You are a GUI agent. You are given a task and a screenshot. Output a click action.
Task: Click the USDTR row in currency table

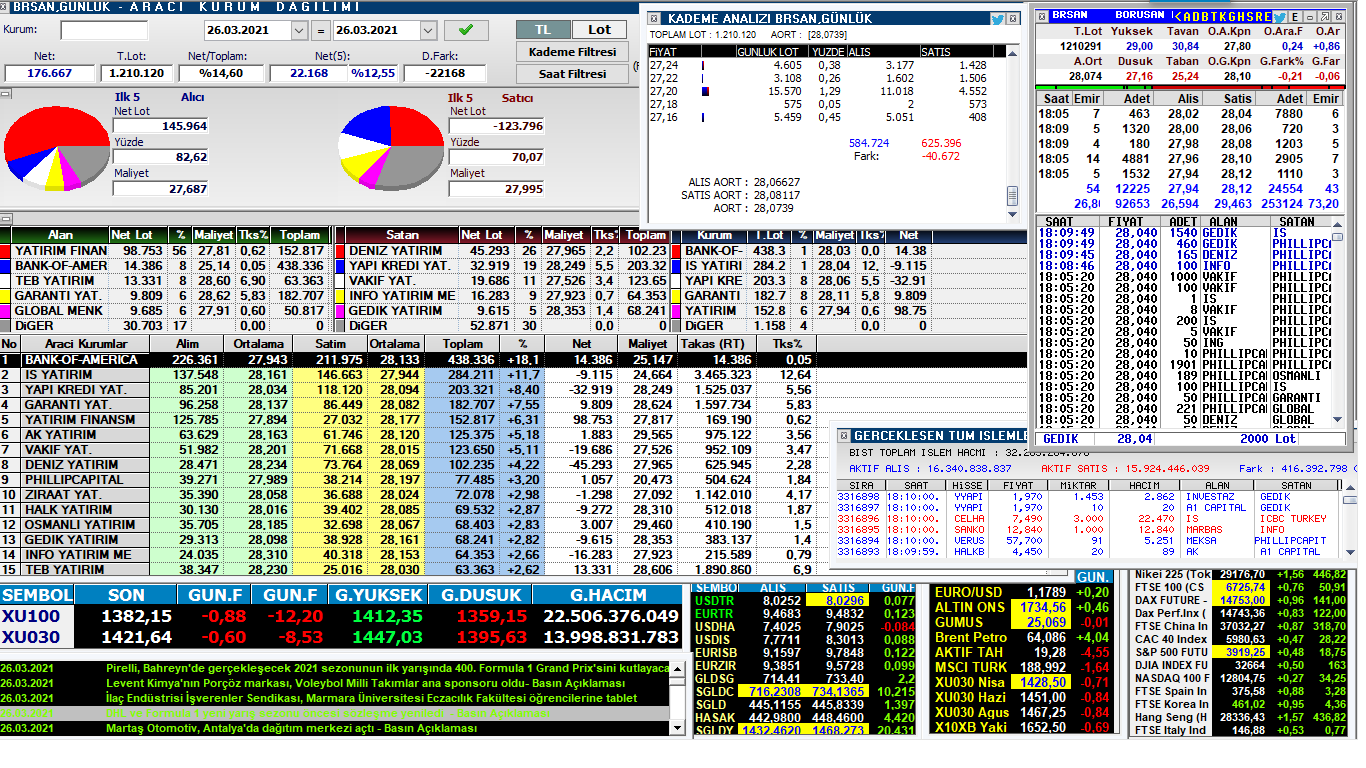[x=805, y=600]
